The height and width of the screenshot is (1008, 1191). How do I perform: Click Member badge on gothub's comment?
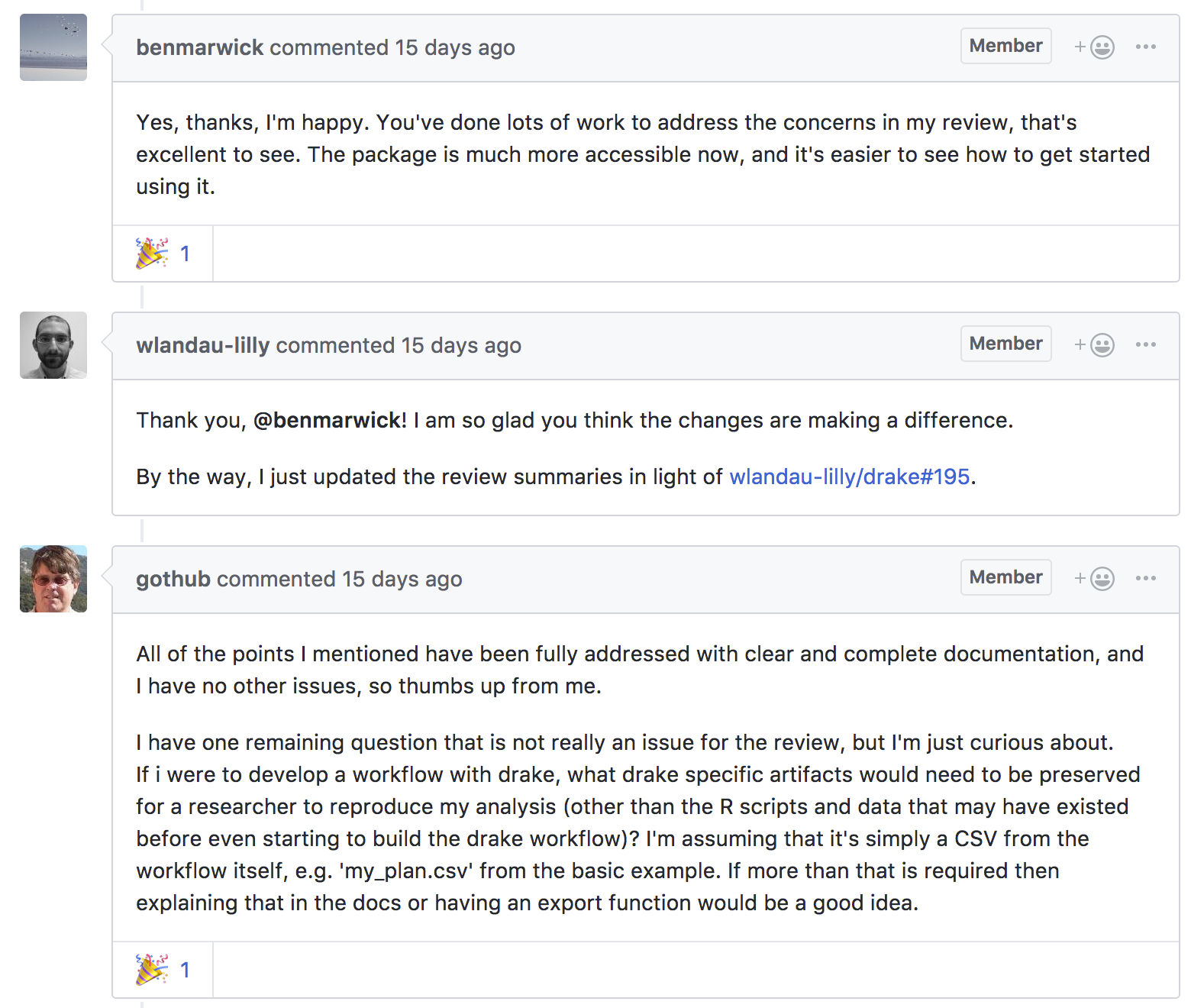(1005, 578)
